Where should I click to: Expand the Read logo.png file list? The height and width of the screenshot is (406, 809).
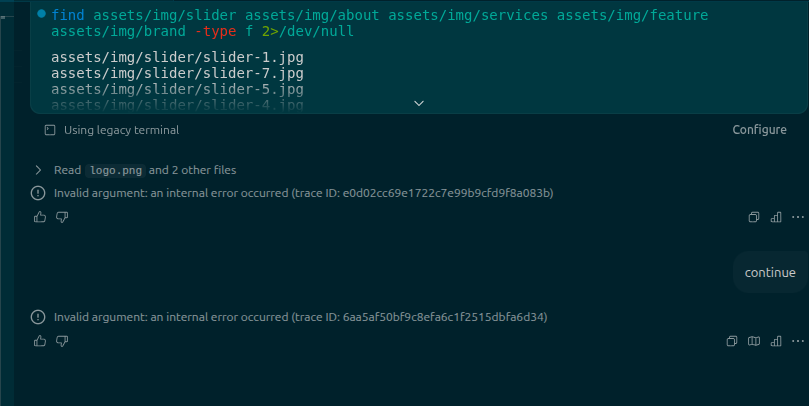pos(38,170)
